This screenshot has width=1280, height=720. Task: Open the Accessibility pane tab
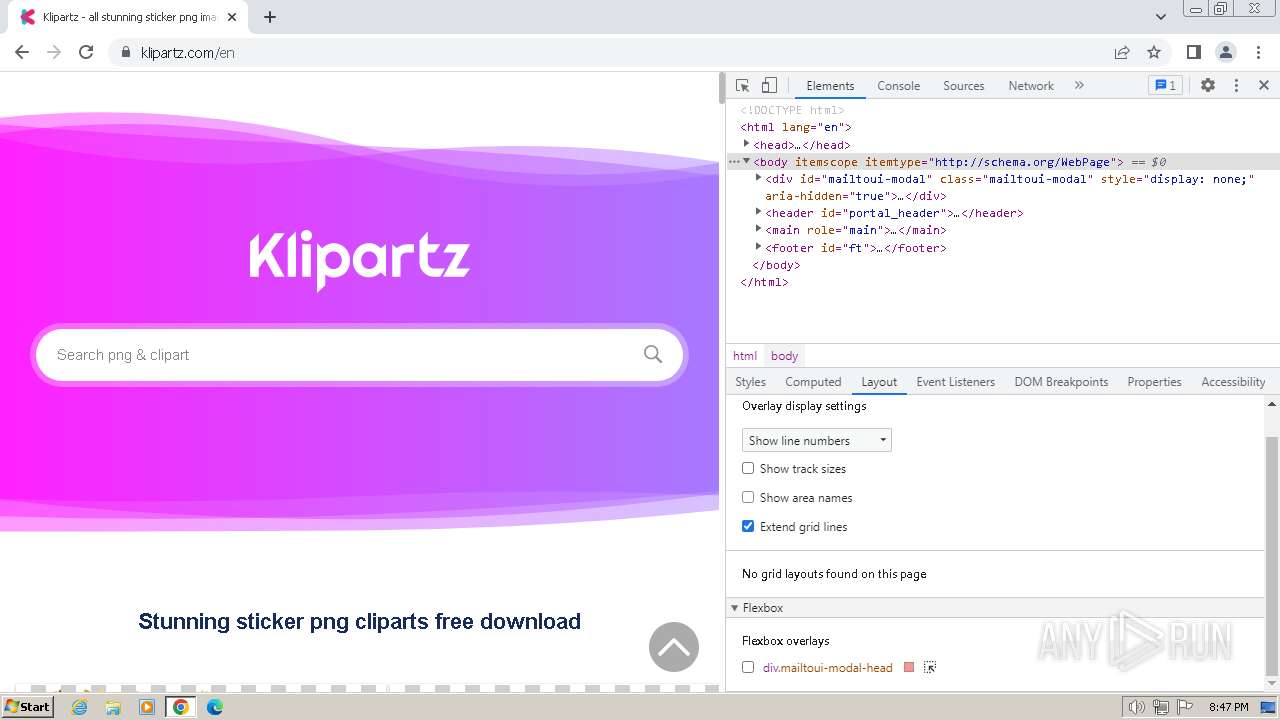[1233, 382]
